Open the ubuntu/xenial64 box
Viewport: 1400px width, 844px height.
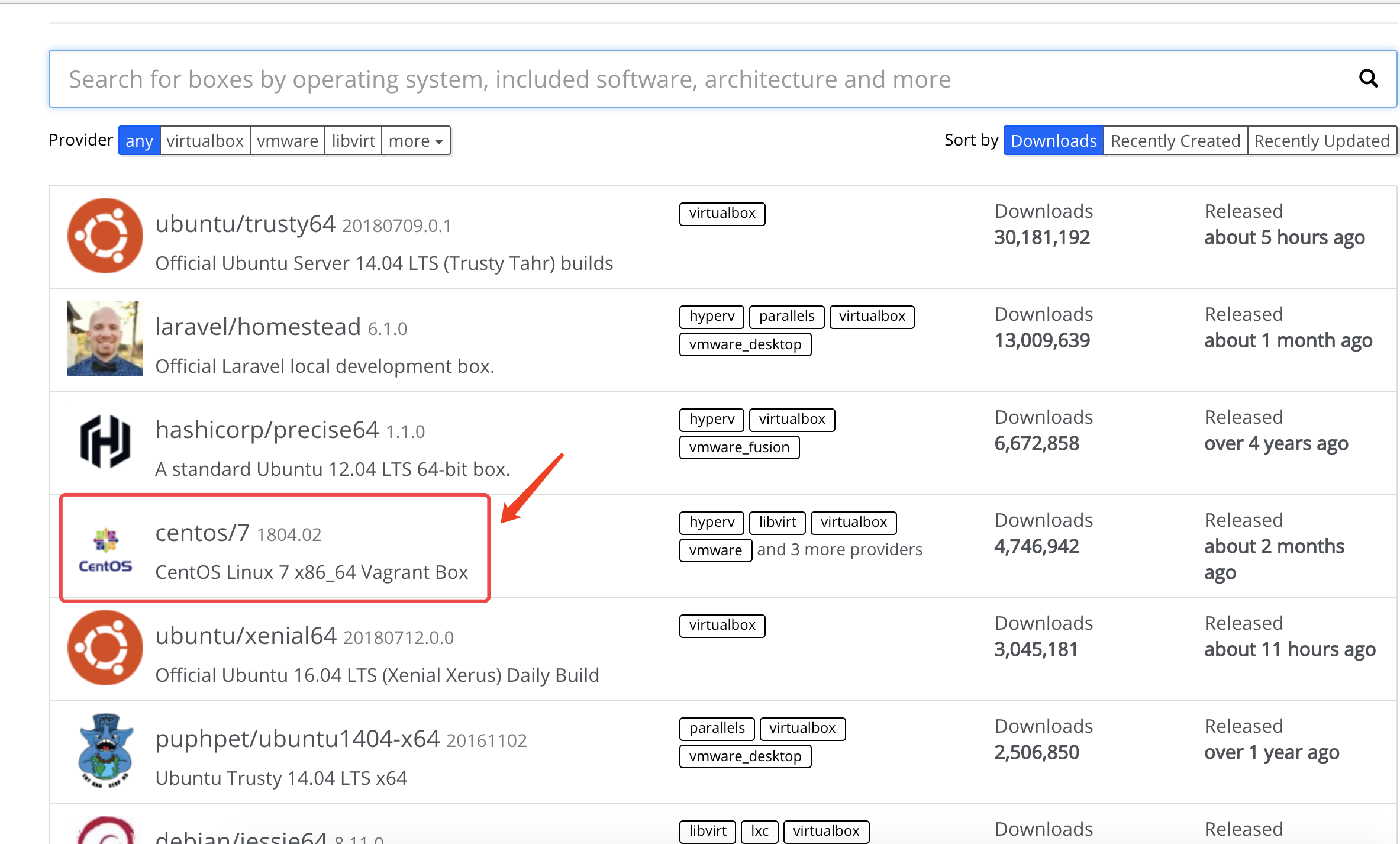pos(246,636)
